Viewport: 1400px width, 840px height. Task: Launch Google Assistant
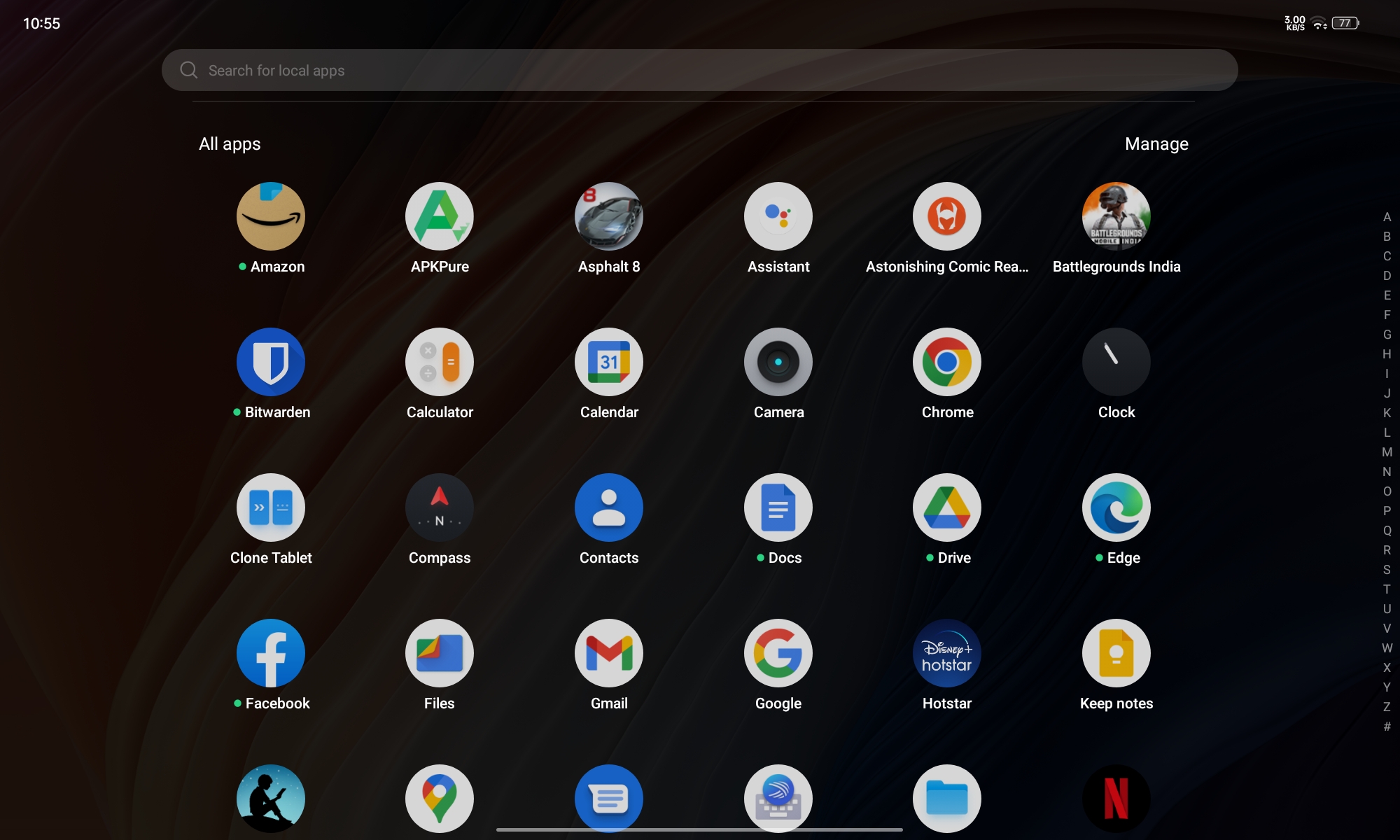coord(778,216)
